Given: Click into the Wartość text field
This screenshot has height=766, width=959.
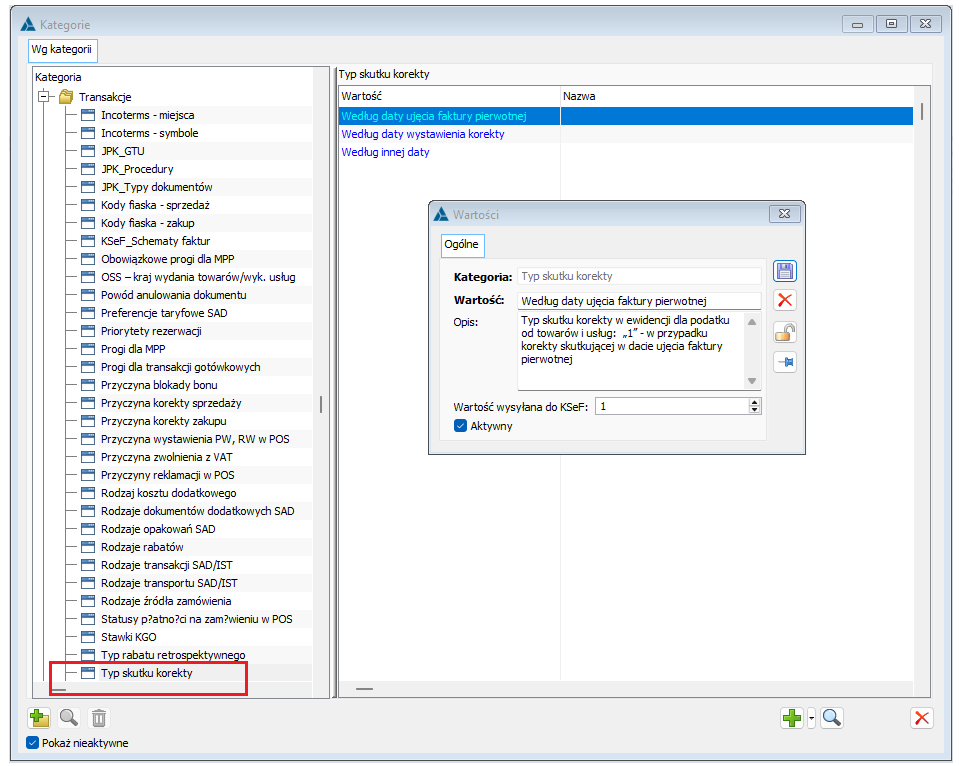Looking at the screenshot, I should 639,301.
